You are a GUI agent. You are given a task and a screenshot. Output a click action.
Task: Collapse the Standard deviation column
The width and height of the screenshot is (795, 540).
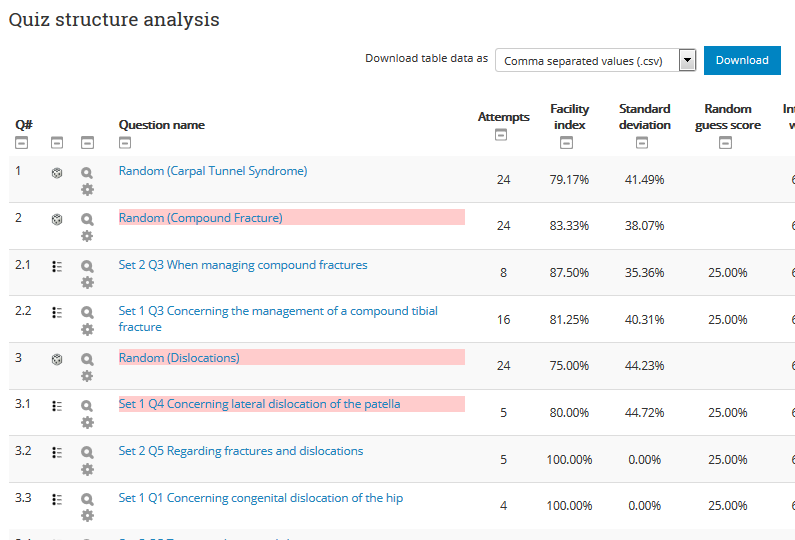click(x=642, y=143)
